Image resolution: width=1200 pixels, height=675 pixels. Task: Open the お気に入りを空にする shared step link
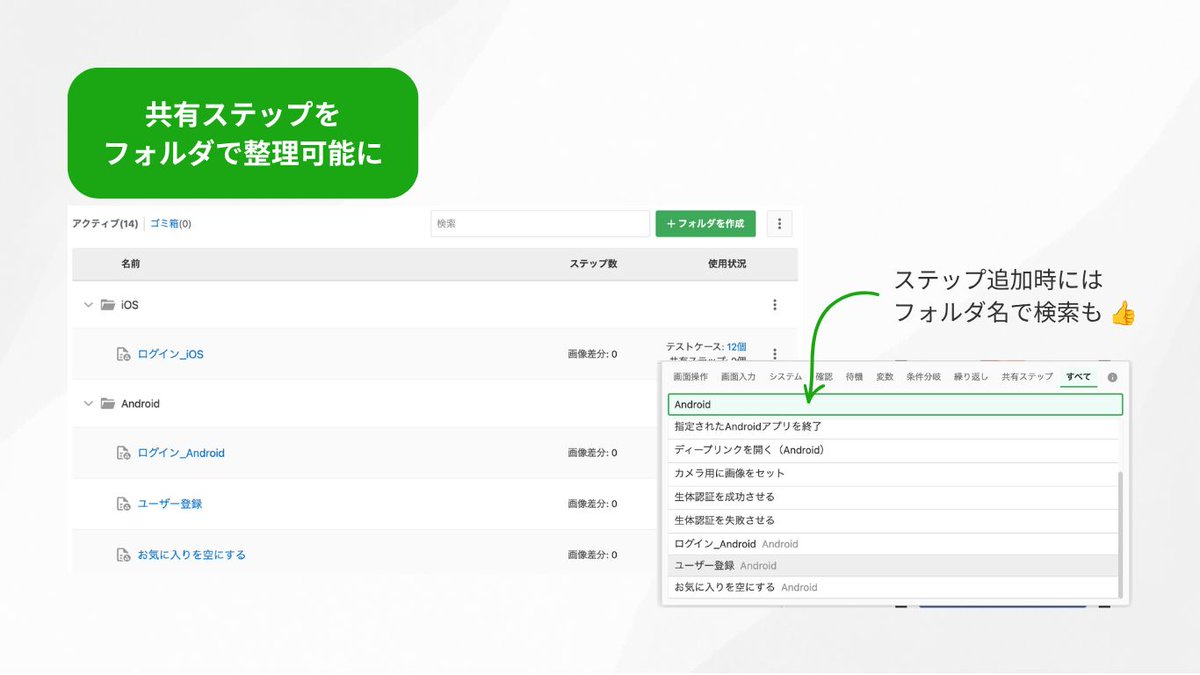[x=191, y=555]
